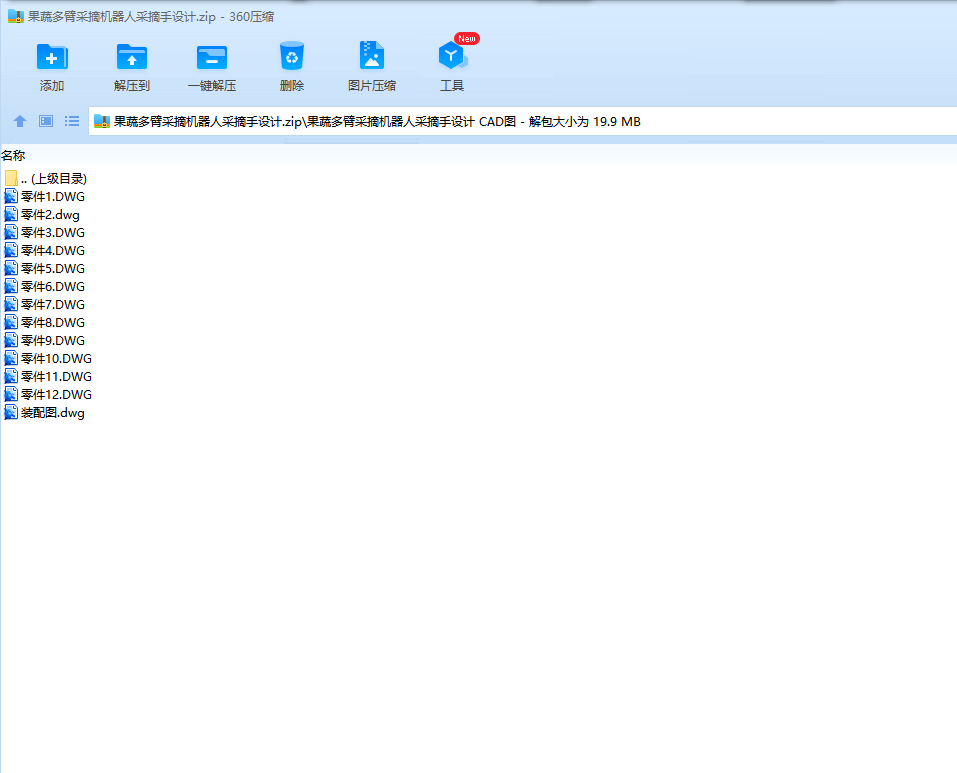Viewport: 957px width, 773px height.
Task: Switch to list view mode
Action: coord(72,121)
